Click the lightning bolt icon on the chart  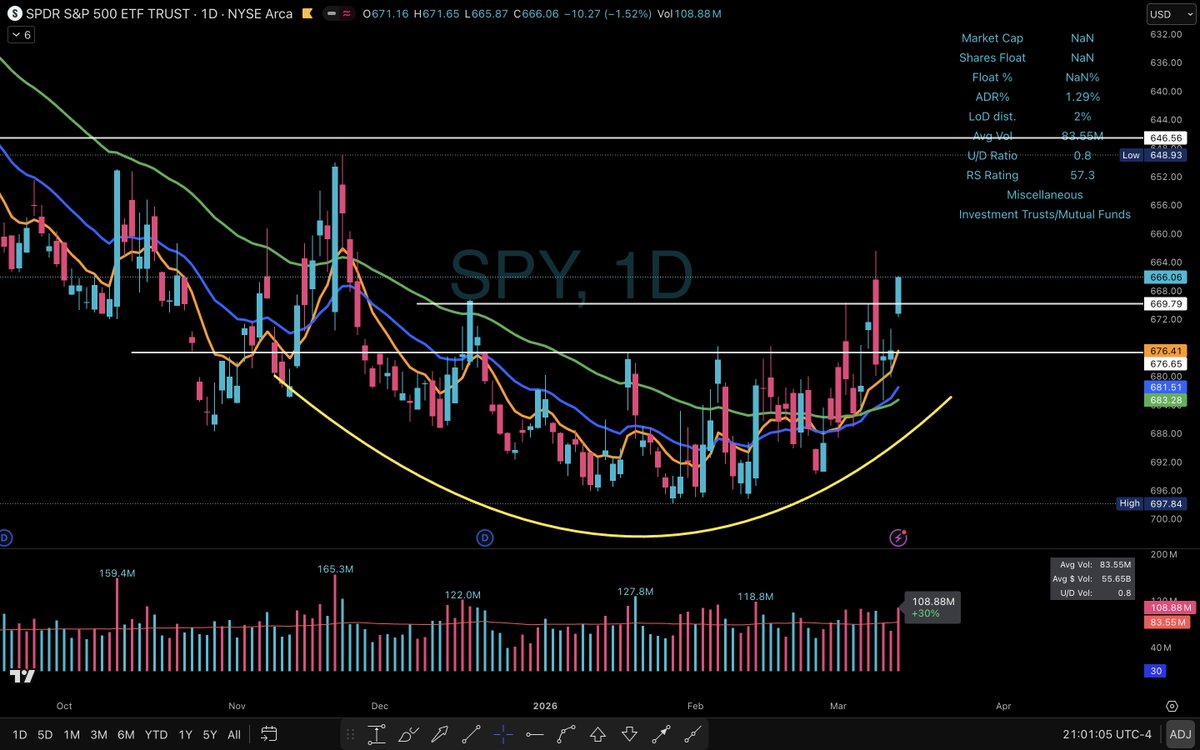click(898, 537)
